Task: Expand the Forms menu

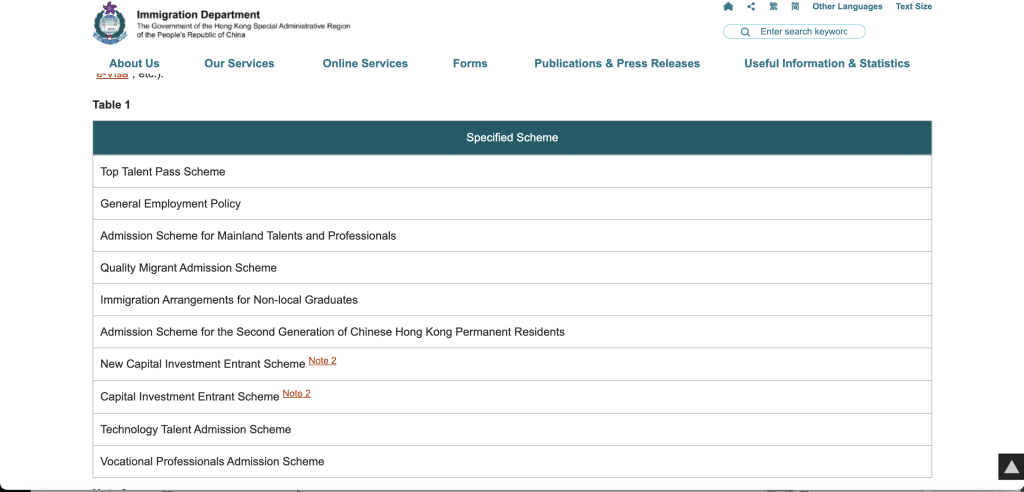Action: pyautogui.click(x=470, y=63)
